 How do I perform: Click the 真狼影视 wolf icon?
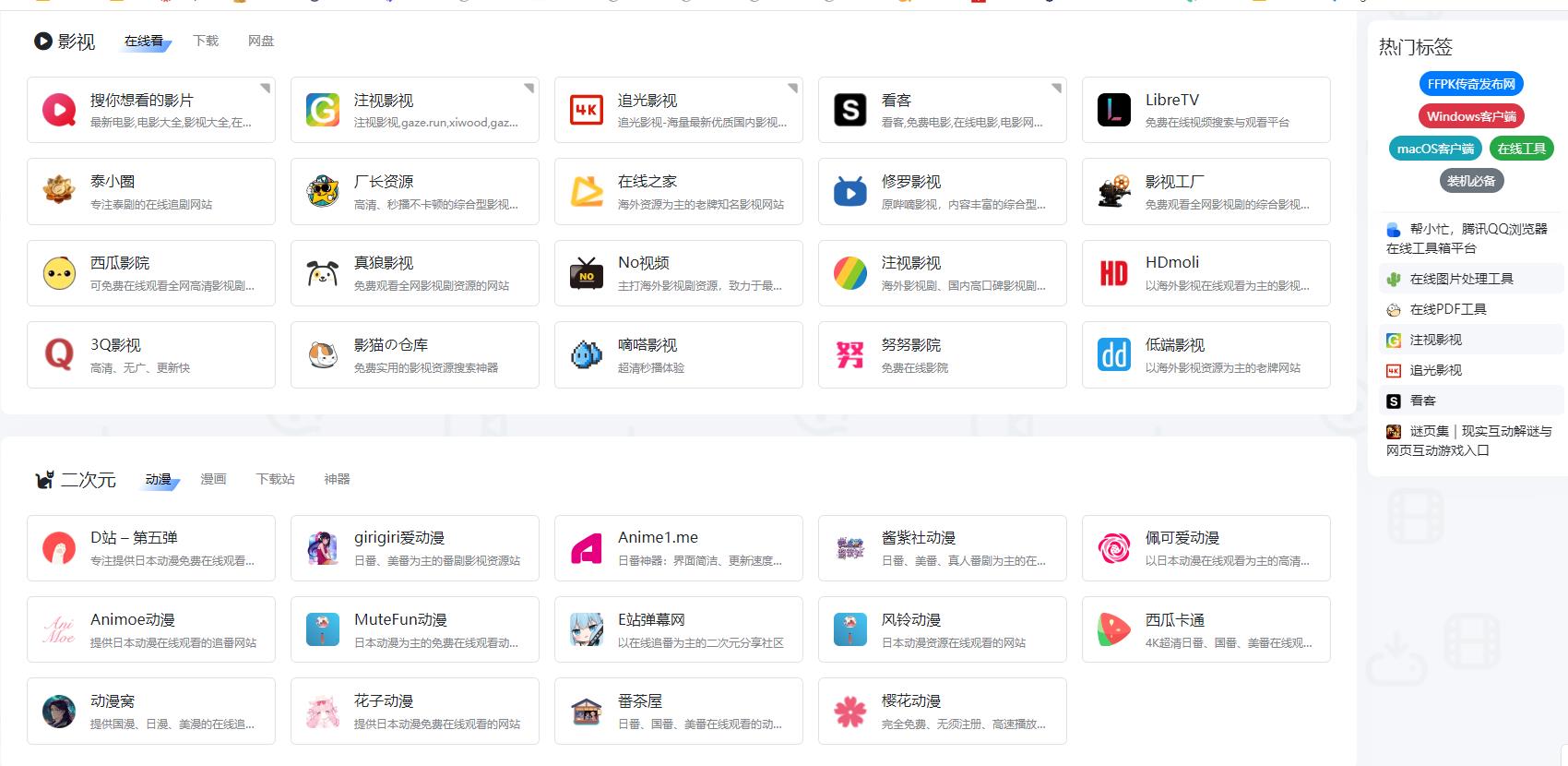323,273
